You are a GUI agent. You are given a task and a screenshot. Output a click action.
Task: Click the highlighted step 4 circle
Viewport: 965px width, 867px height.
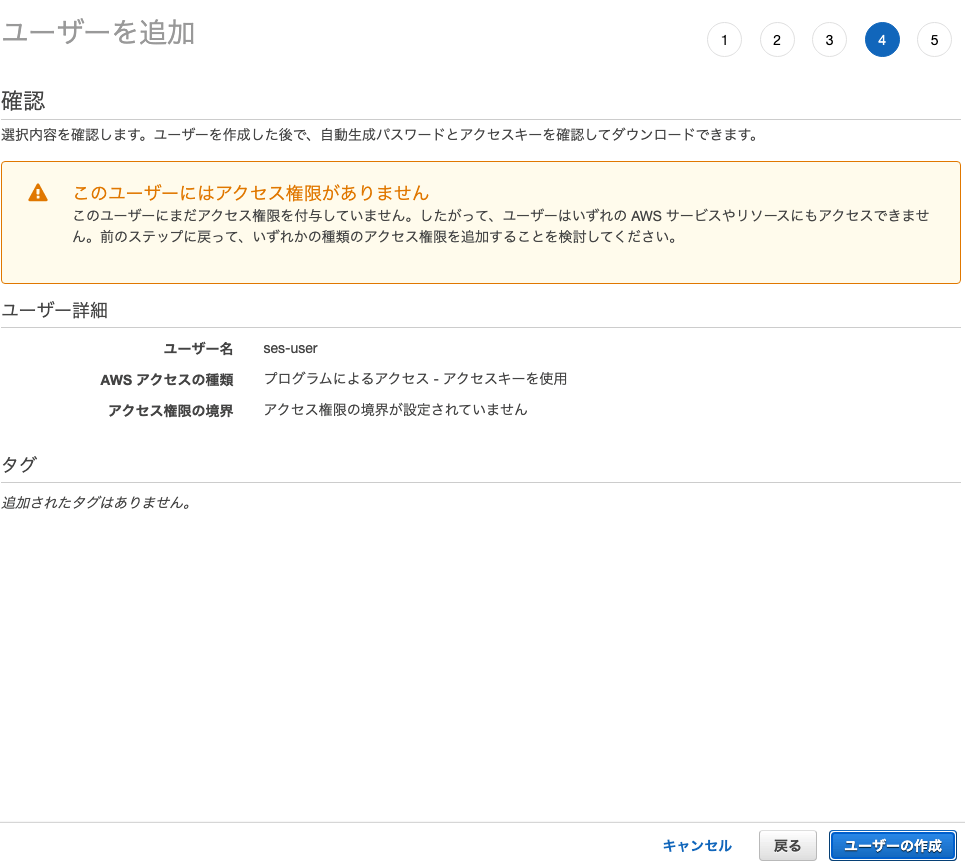coord(882,40)
